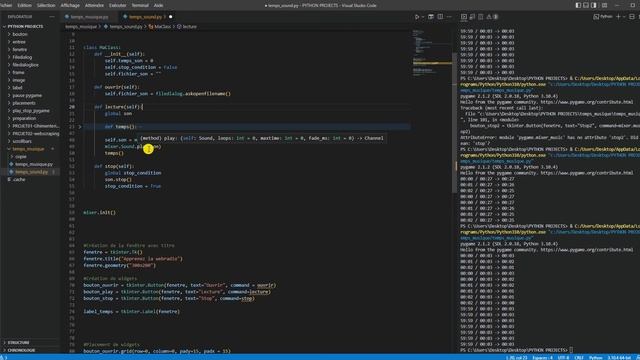The width and height of the screenshot is (640, 360).
Task: Open changes view icon in editor toolbar
Action: 431,17
